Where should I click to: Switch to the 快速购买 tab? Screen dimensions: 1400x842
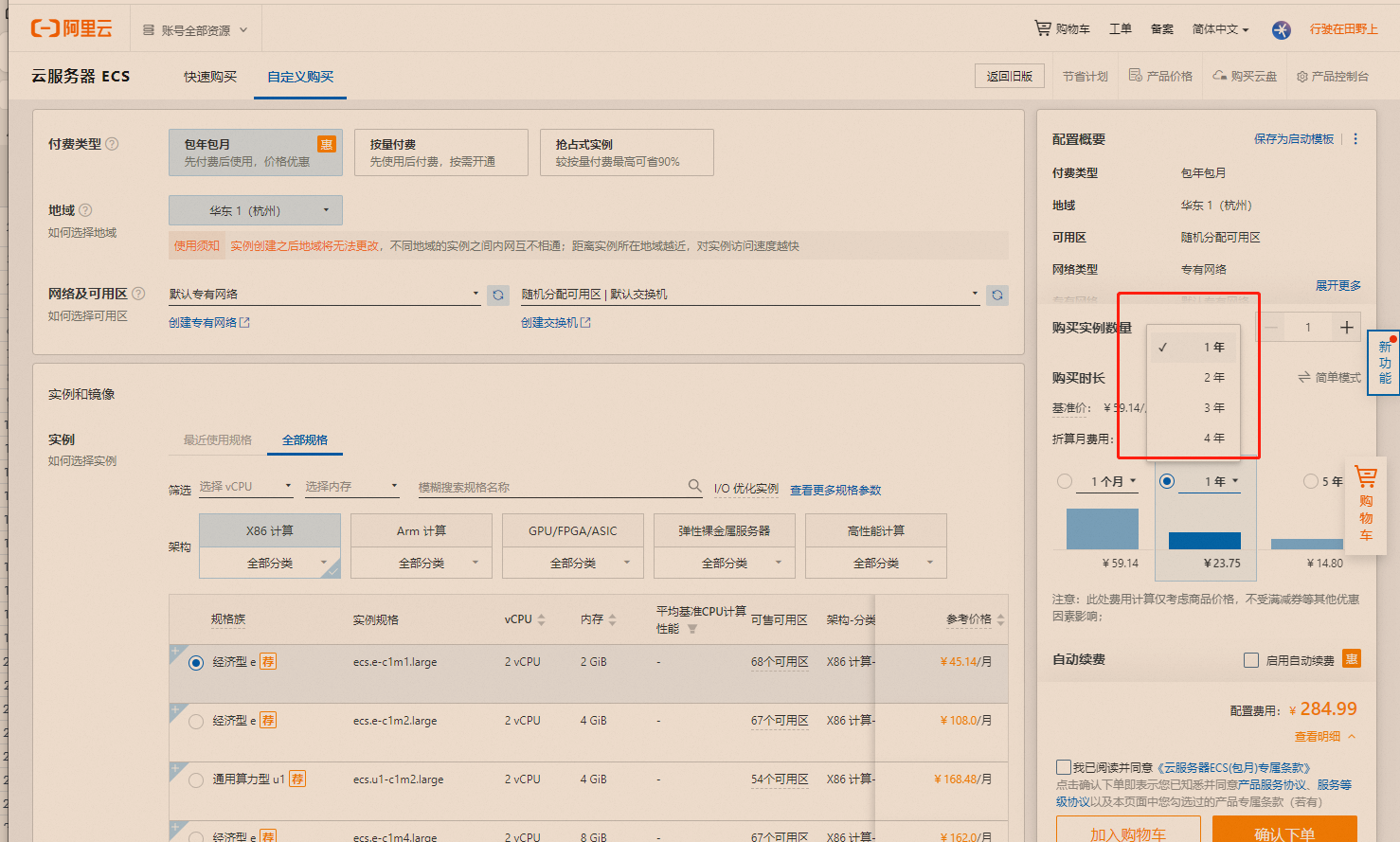point(210,77)
